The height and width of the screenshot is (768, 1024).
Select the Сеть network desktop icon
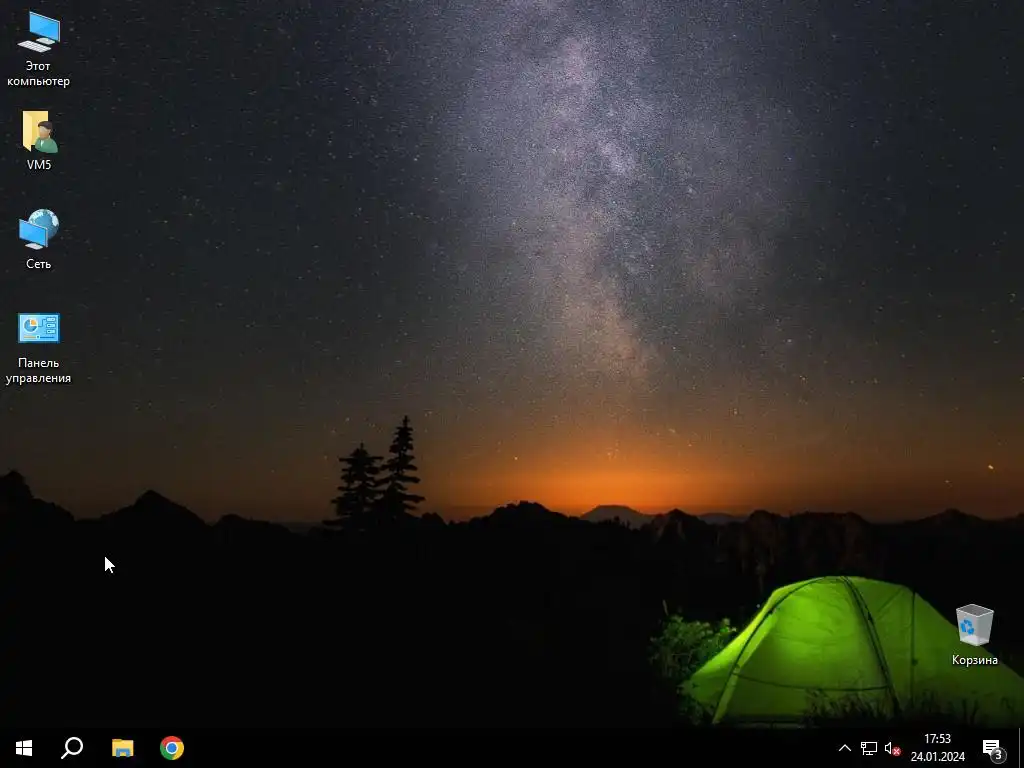click(x=39, y=239)
